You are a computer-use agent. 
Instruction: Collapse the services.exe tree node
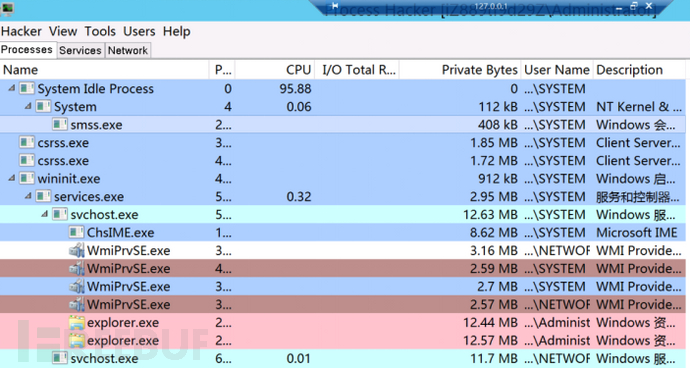tap(28, 196)
